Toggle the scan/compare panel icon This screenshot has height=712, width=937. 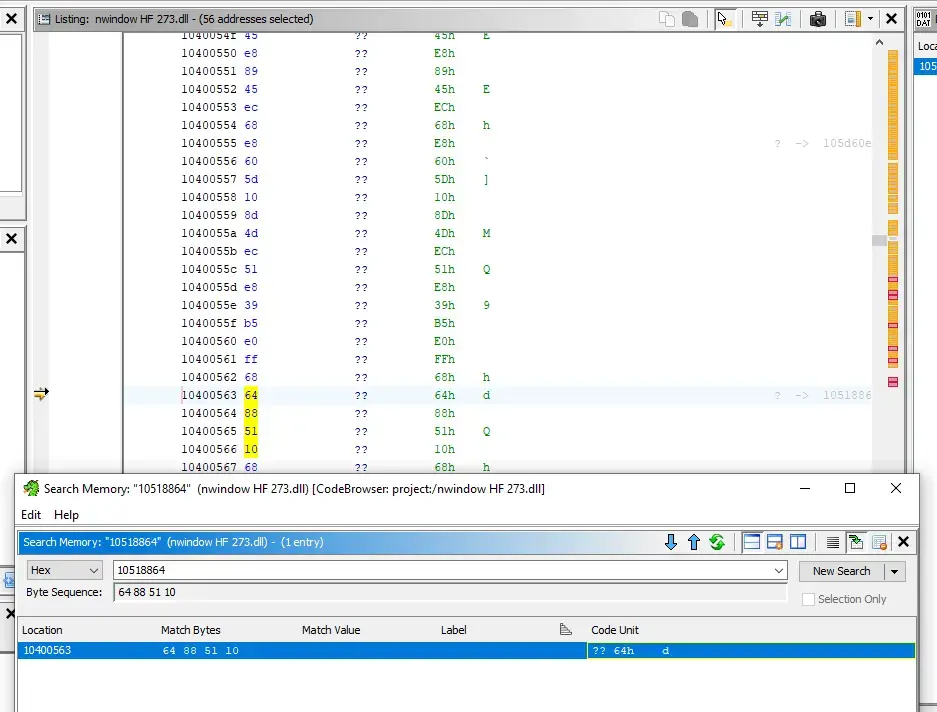(774, 542)
